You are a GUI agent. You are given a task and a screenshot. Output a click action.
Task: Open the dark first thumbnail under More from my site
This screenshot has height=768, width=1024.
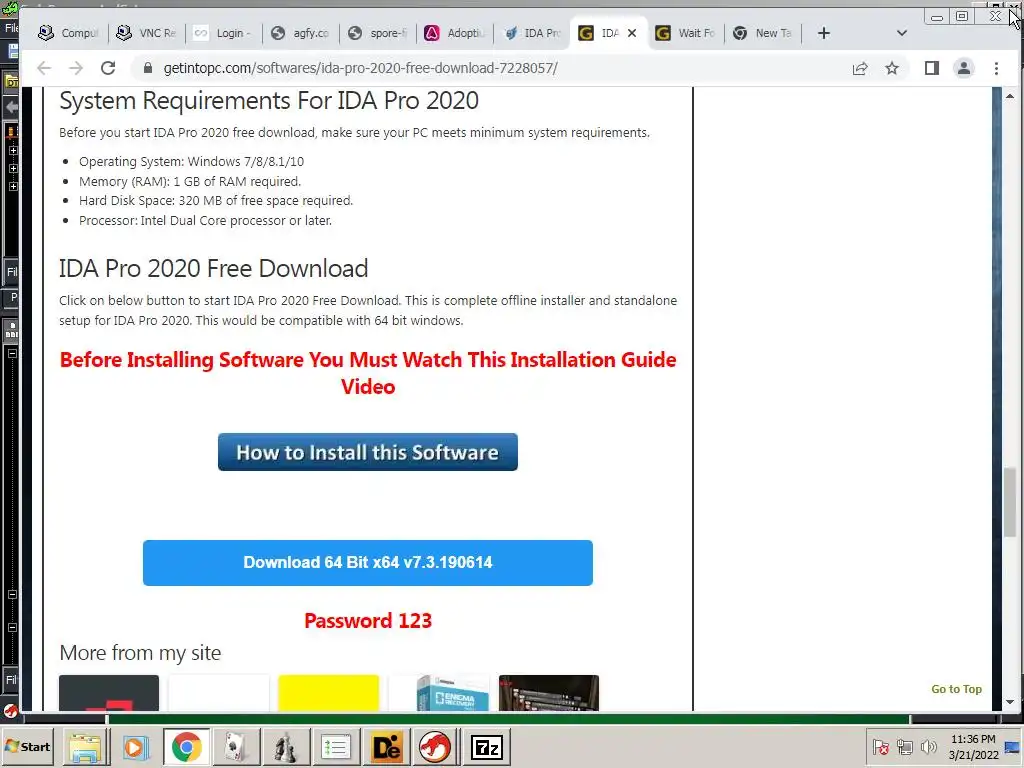coord(109,693)
